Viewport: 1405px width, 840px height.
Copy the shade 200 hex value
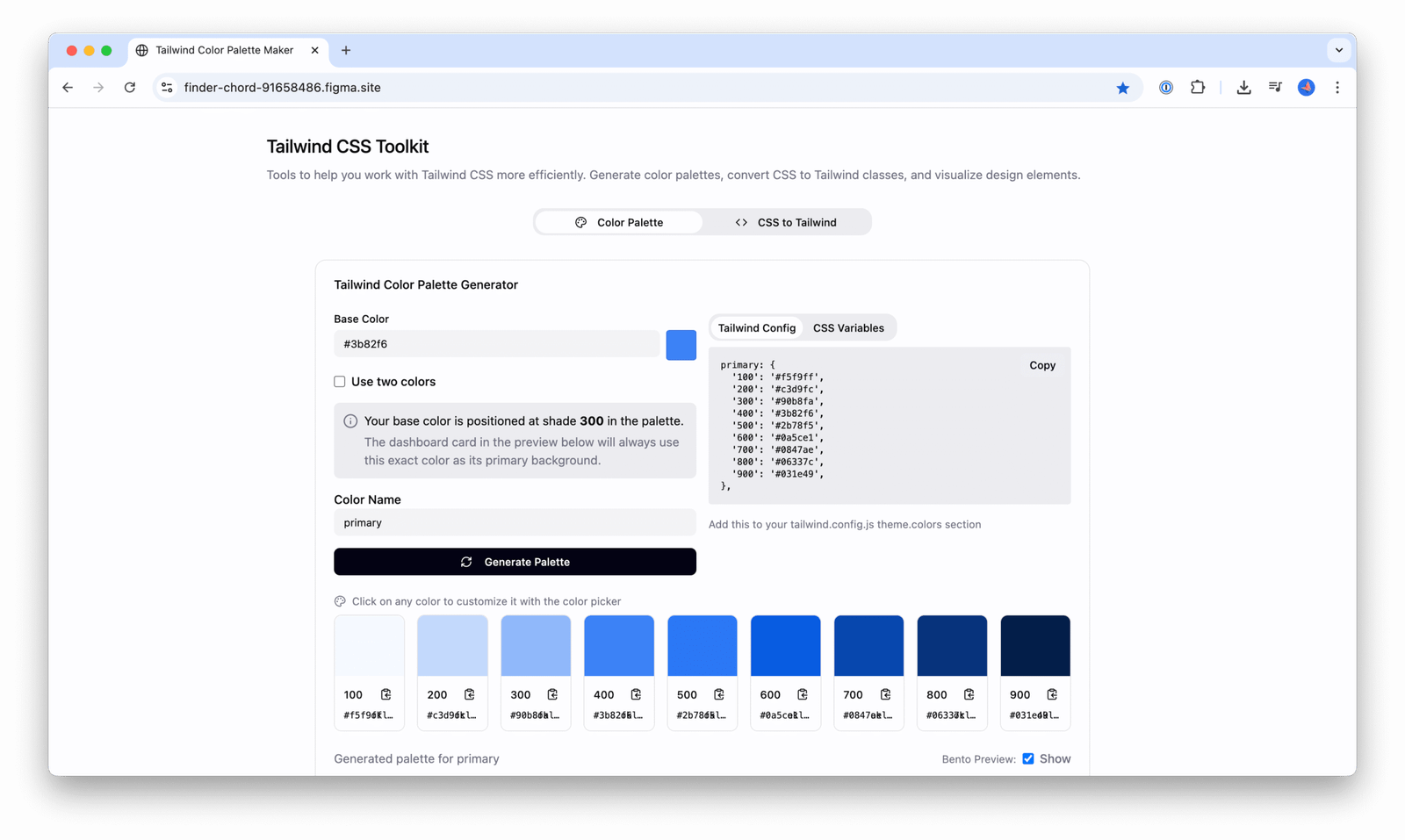coord(469,694)
